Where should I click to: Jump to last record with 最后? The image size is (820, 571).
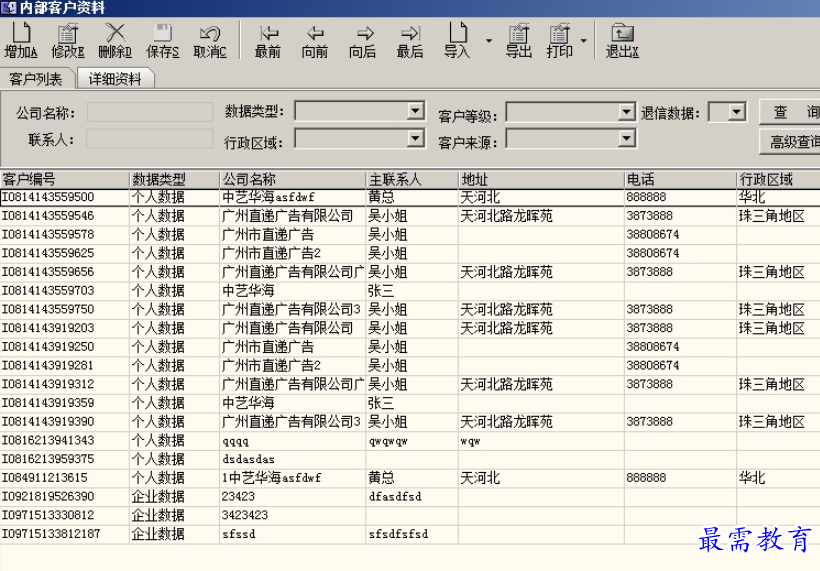coord(410,40)
